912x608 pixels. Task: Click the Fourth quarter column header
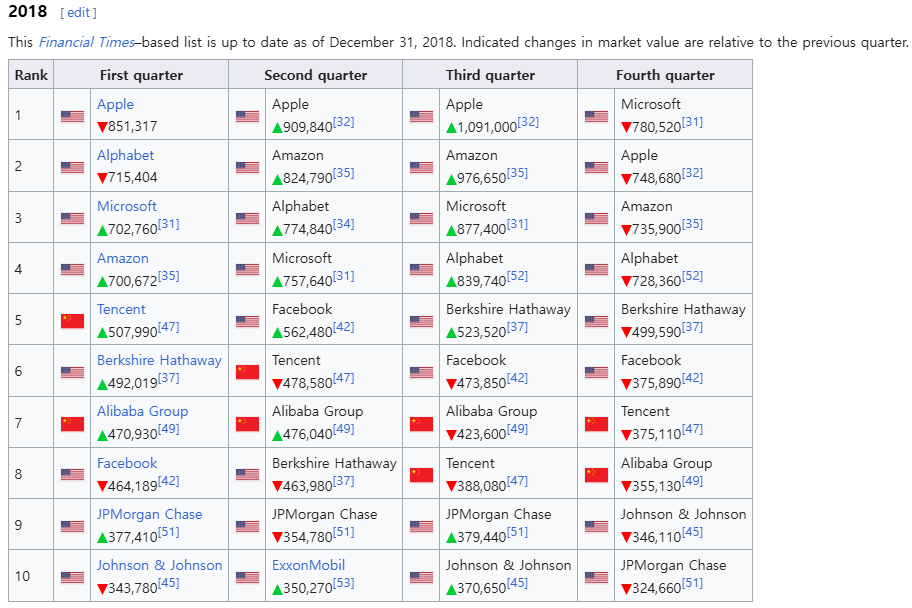[x=665, y=74]
